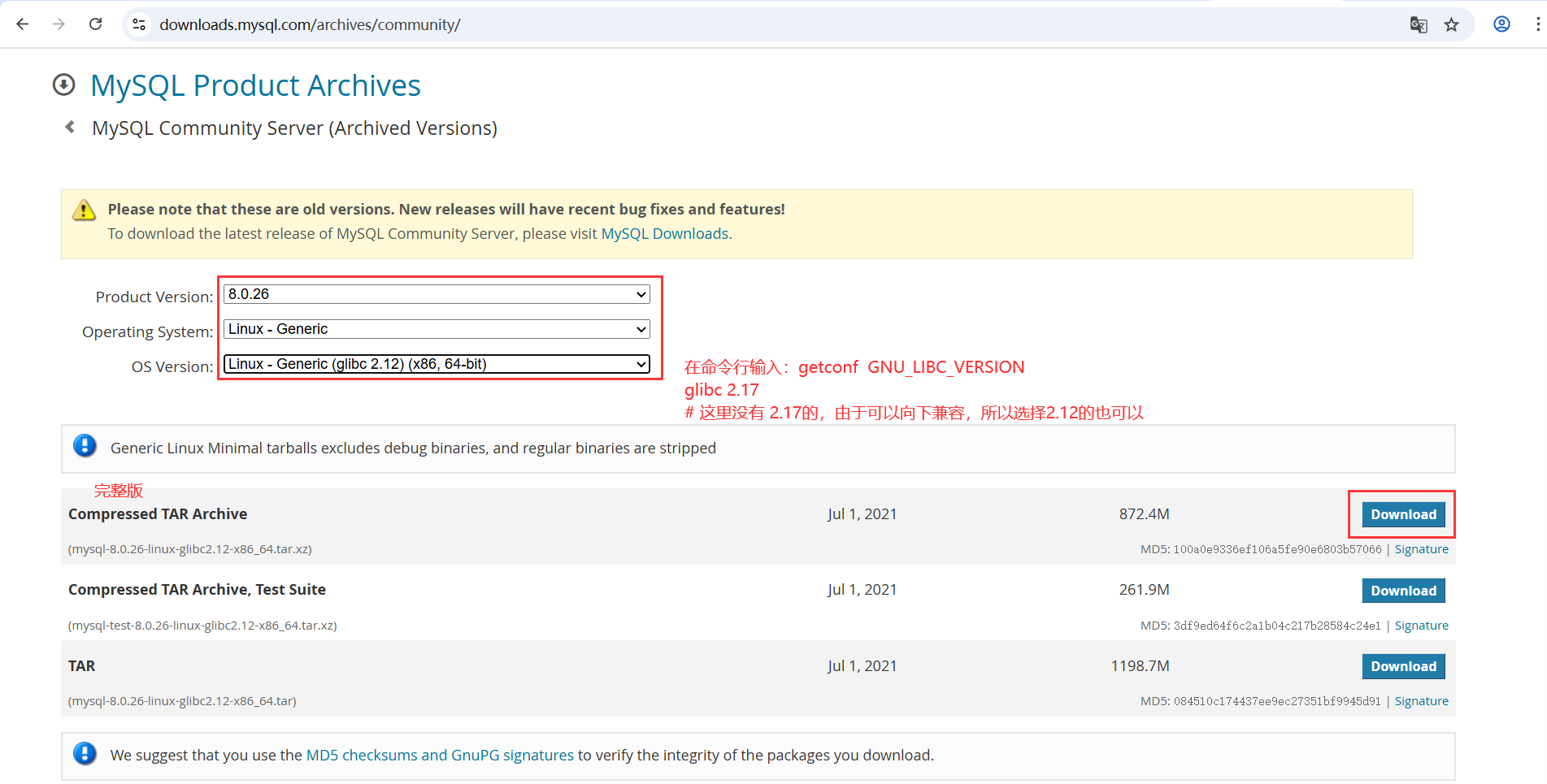Open Signature for the TAR package
1547x784 pixels.
pos(1421,701)
